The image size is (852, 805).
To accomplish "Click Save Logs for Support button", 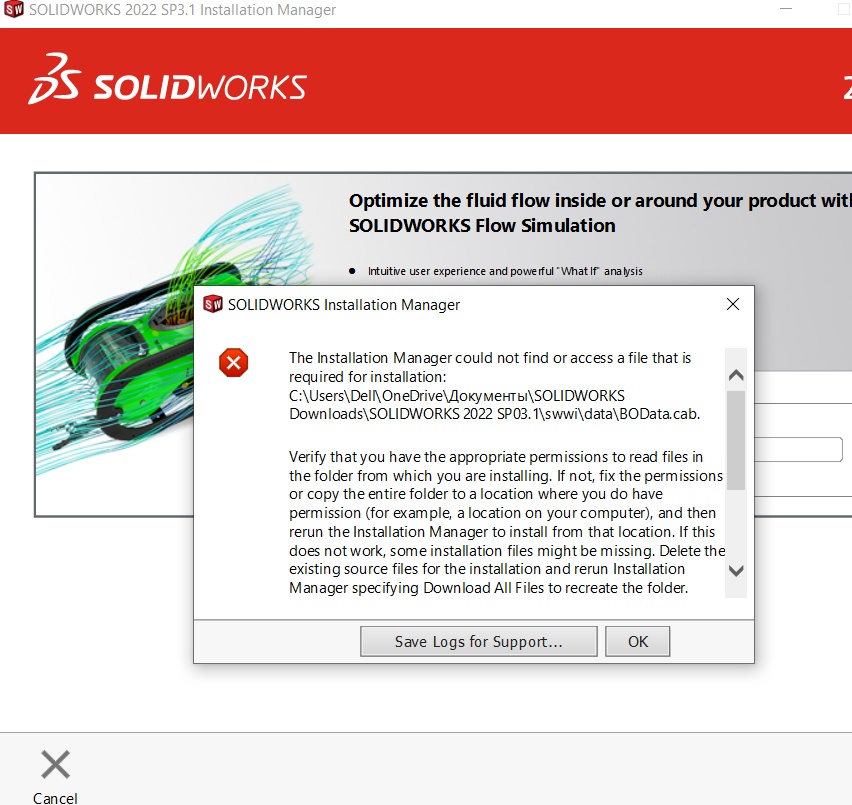I will (479, 642).
